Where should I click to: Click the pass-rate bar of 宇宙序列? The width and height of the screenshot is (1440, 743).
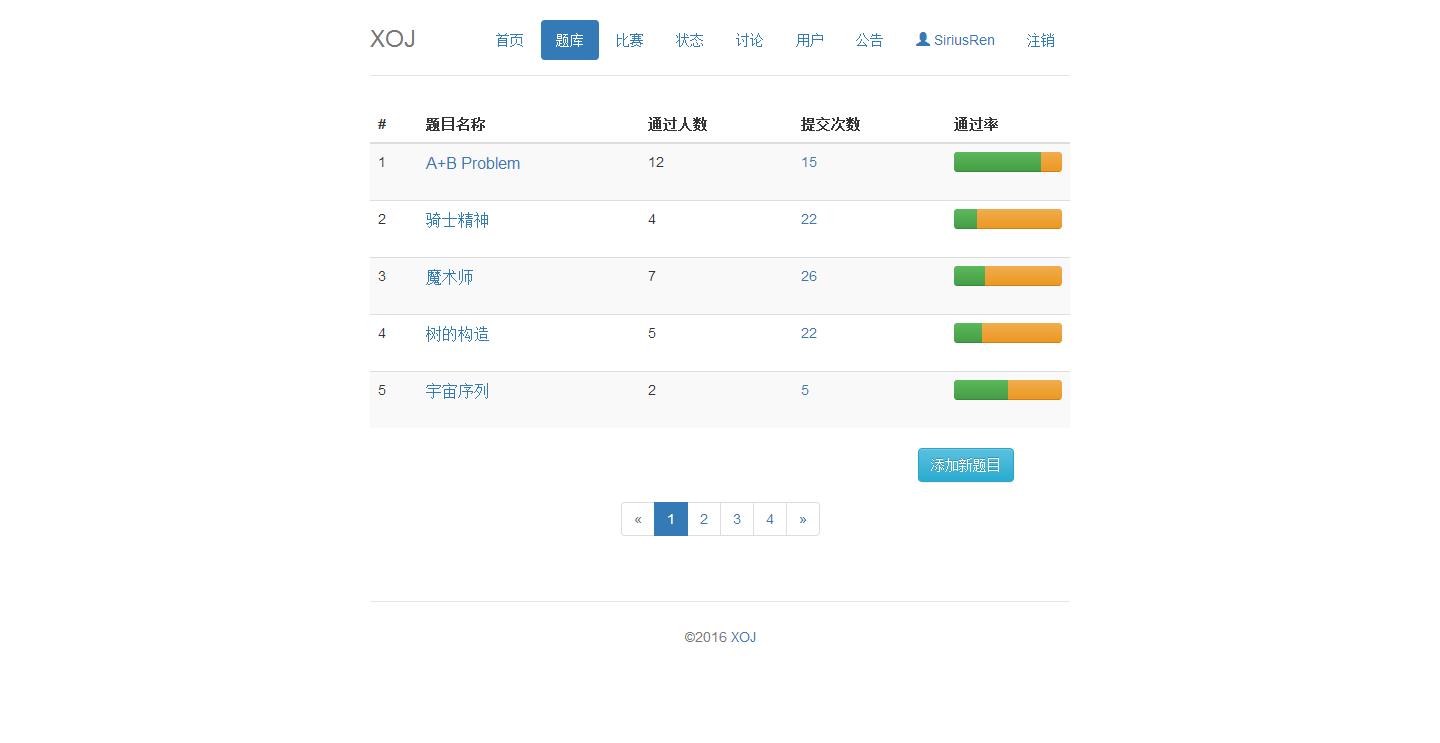[1008, 390]
